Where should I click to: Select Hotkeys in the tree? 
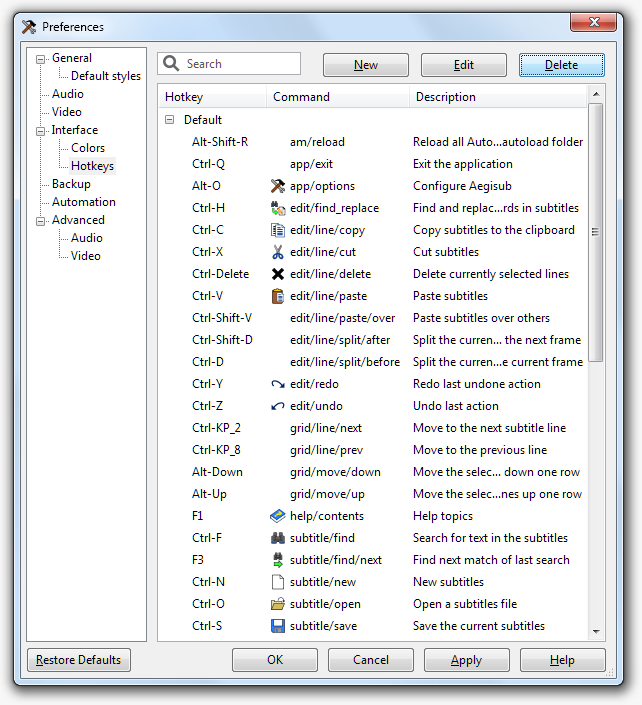92,165
